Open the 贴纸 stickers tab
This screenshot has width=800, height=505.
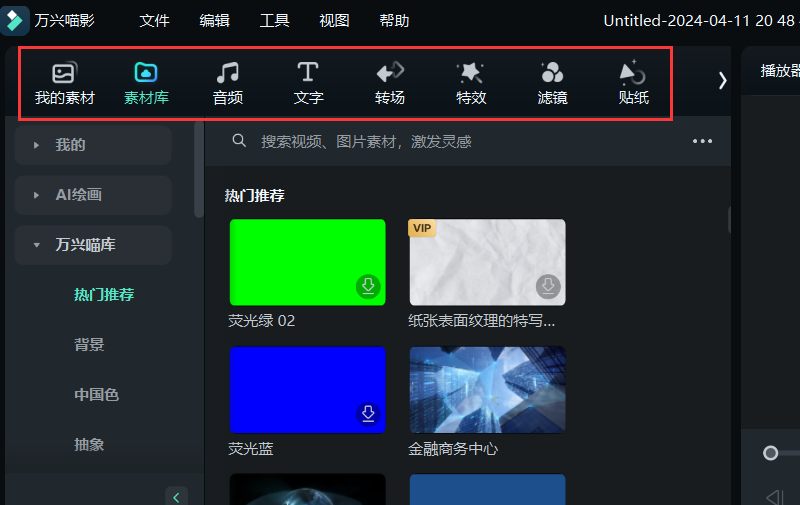pos(633,84)
